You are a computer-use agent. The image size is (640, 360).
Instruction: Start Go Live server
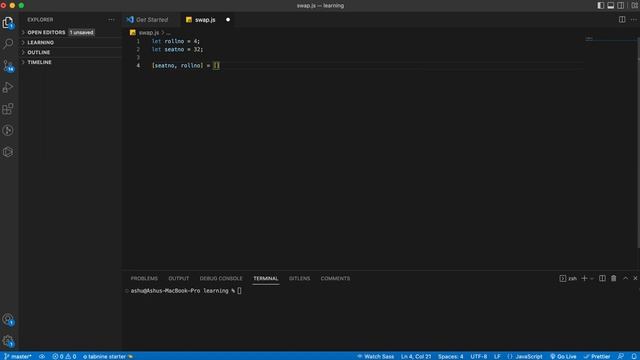click(x=563, y=356)
